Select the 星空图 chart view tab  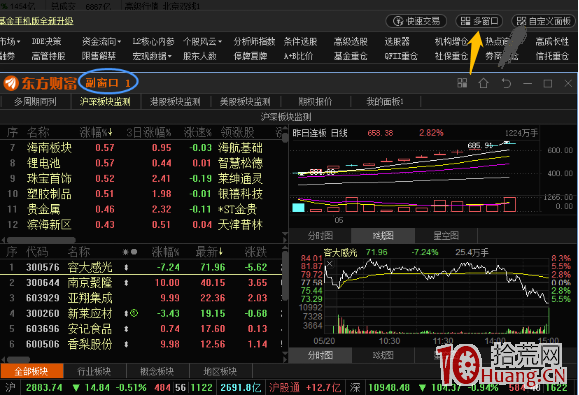(x=446, y=235)
